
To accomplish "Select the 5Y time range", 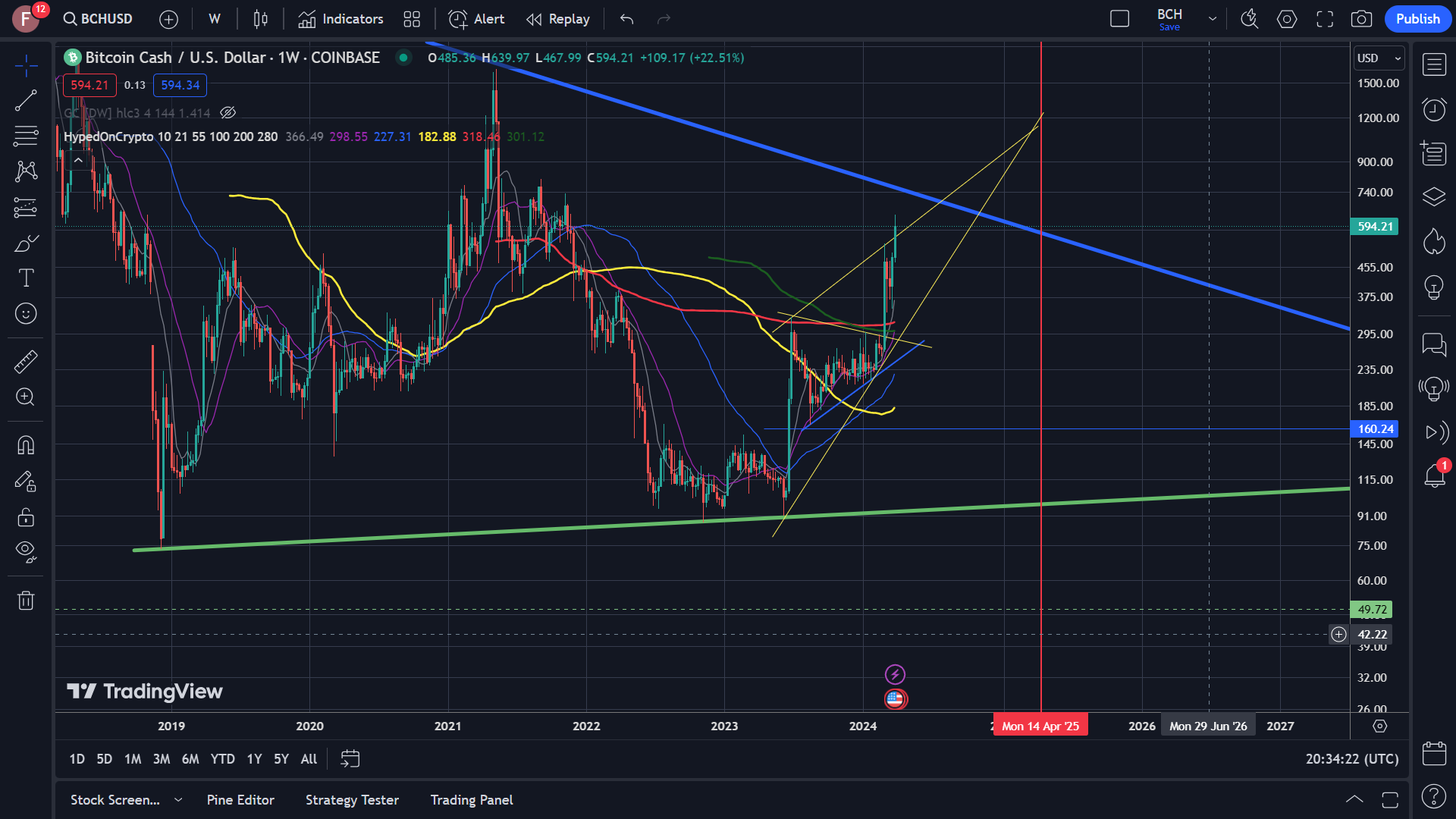I will (x=281, y=758).
